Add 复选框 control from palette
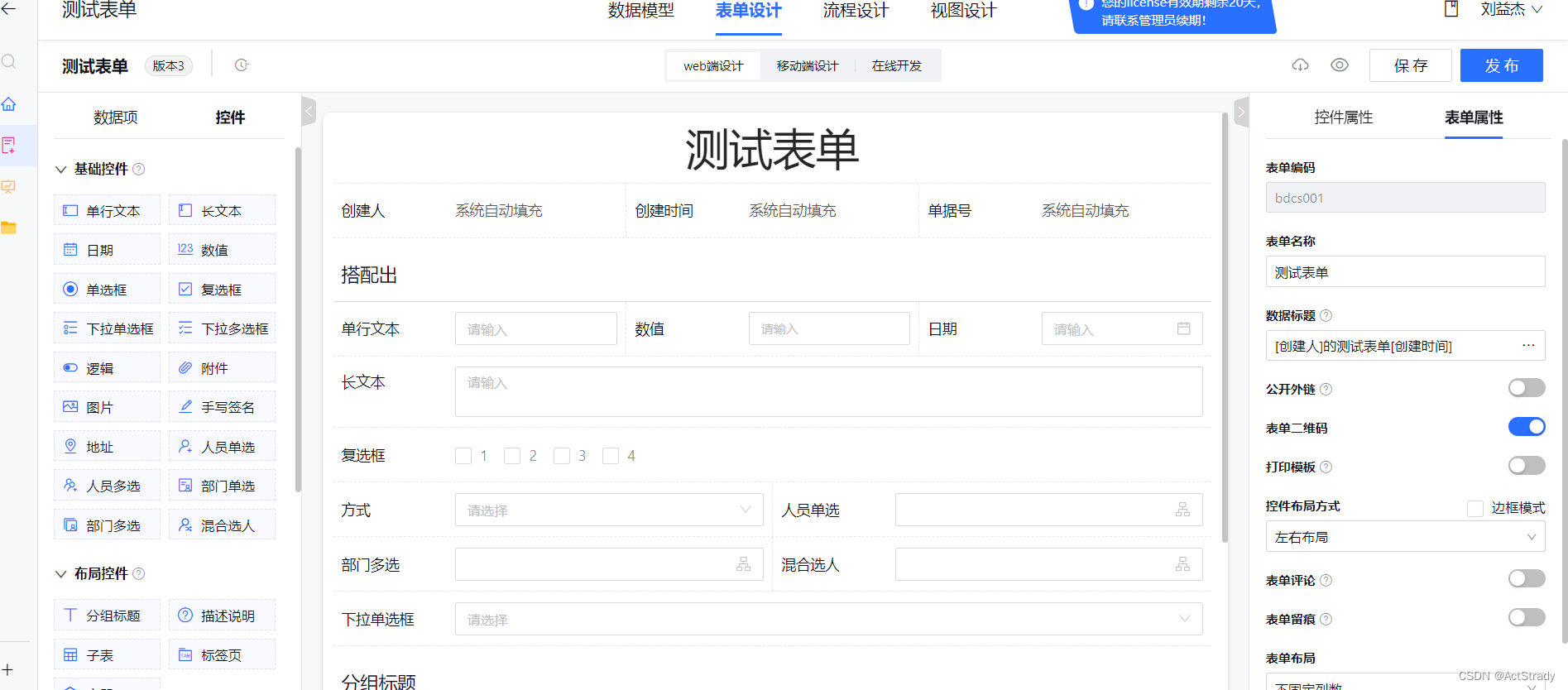The height and width of the screenshot is (690, 1568). 222,290
